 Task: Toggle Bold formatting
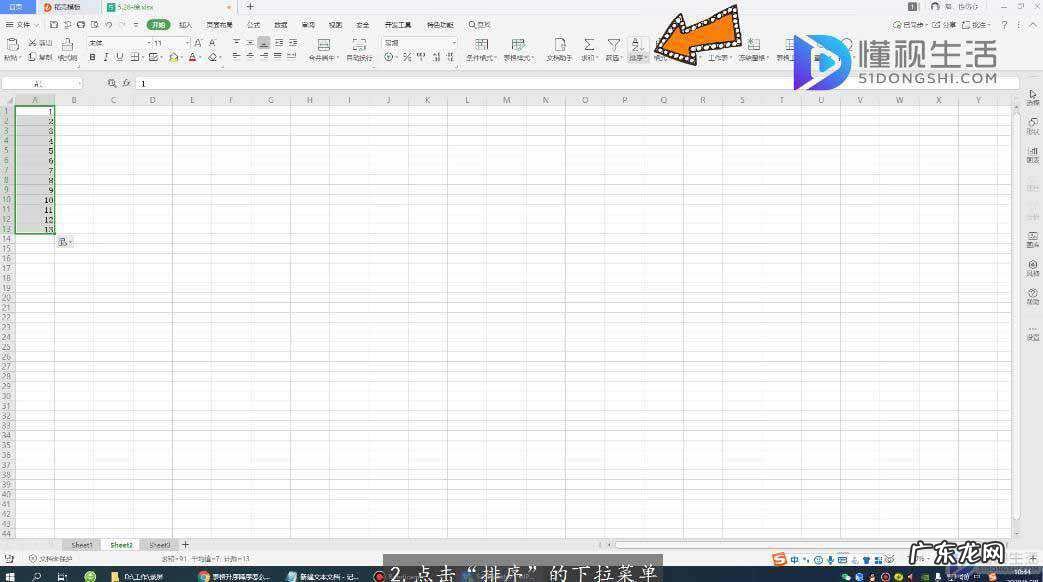pos(92,58)
